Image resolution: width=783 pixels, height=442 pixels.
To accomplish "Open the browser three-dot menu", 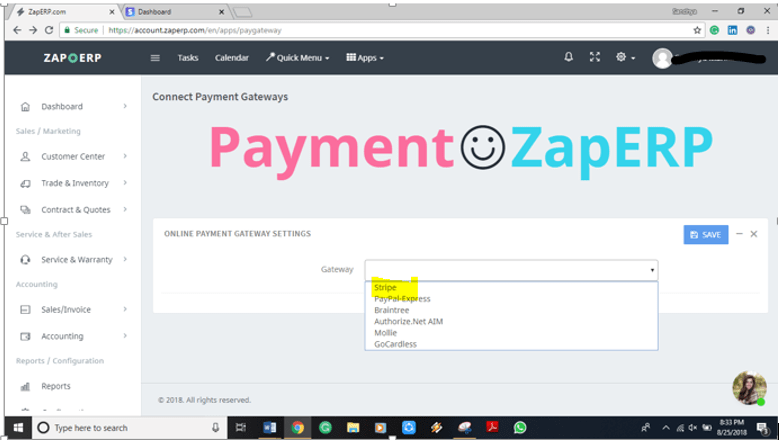I will [768, 30].
